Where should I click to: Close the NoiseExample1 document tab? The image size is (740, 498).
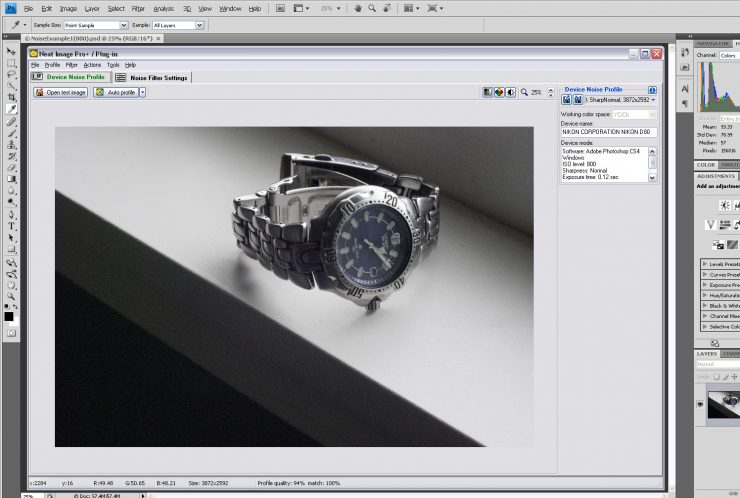158,39
